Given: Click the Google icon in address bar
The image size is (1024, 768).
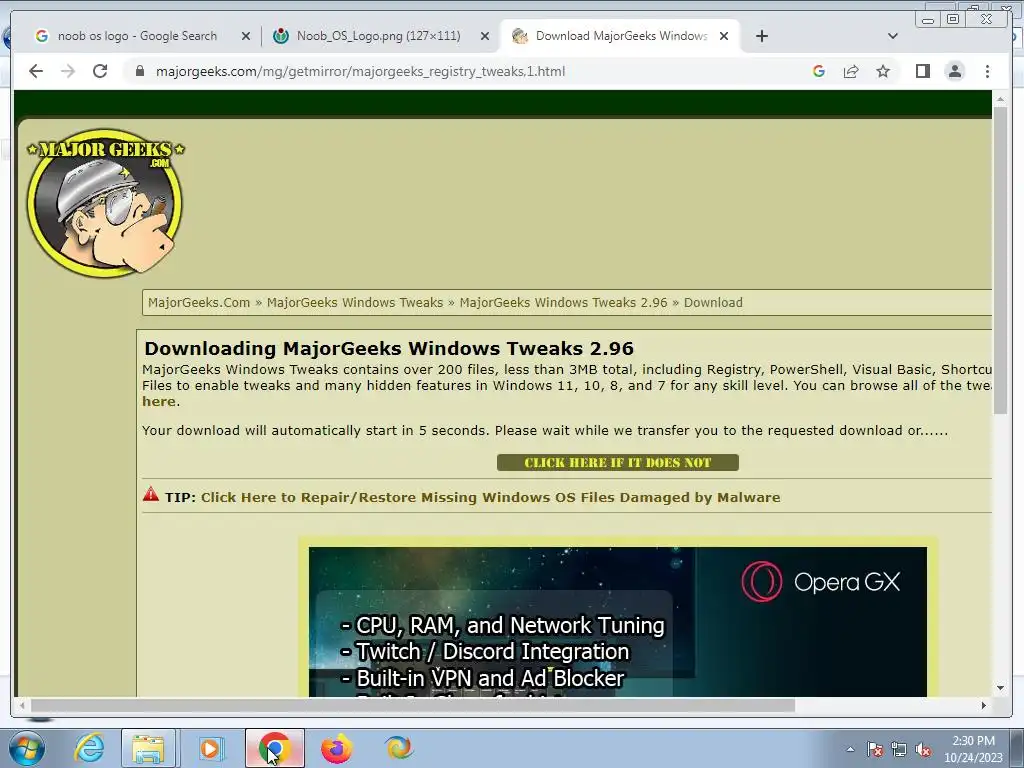Looking at the screenshot, I should 819,71.
